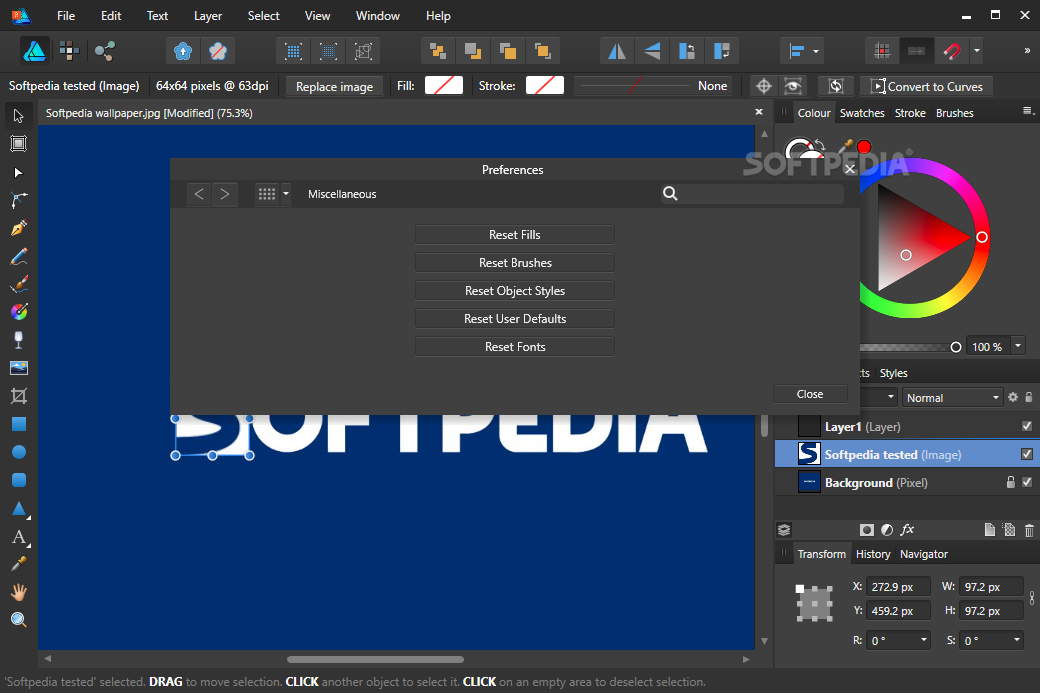Expand shear S value dropdown
Viewport: 1040px width, 693px height.
pos(1016,640)
